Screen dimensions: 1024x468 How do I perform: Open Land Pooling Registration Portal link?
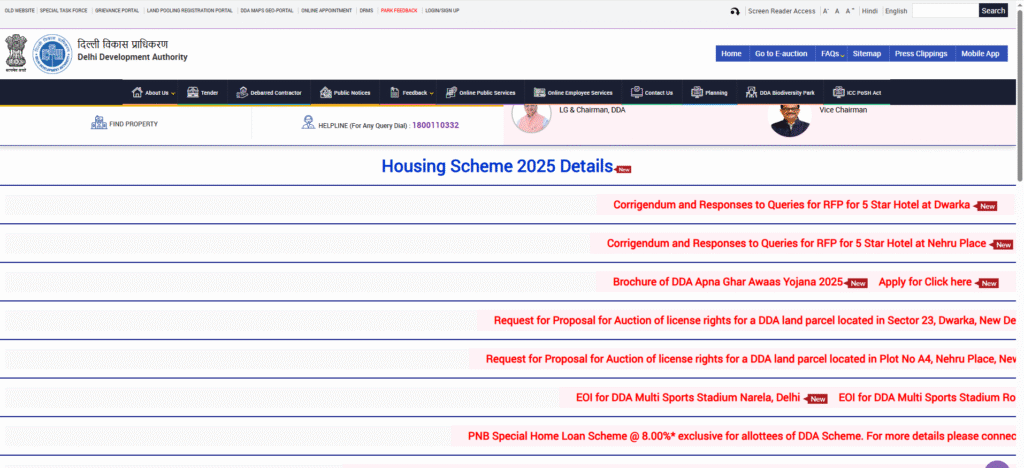(x=190, y=10)
